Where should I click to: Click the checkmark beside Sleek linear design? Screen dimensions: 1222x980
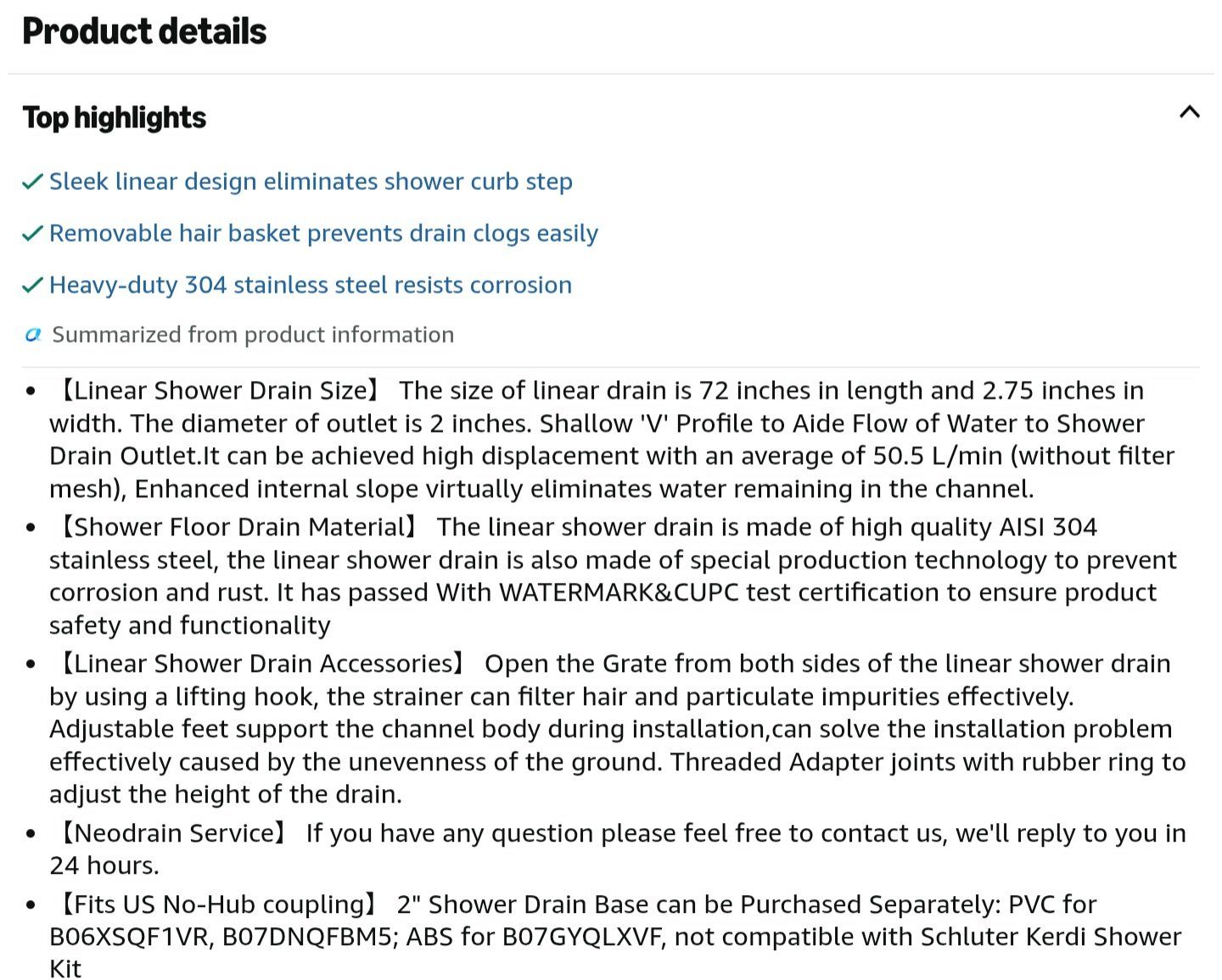pyautogui.click(x=32, y=182)
